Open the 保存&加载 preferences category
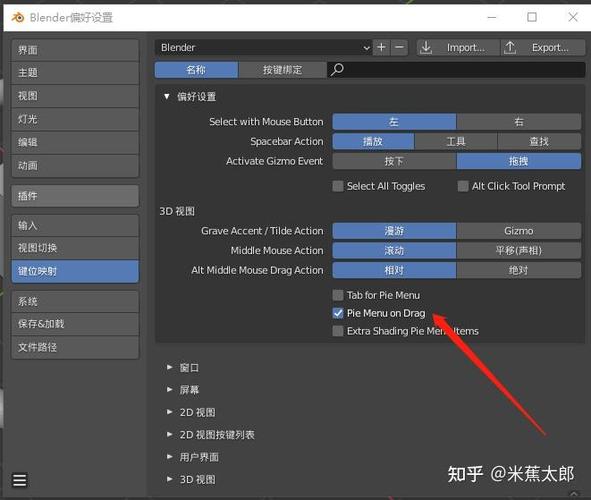 click(75, 324)
